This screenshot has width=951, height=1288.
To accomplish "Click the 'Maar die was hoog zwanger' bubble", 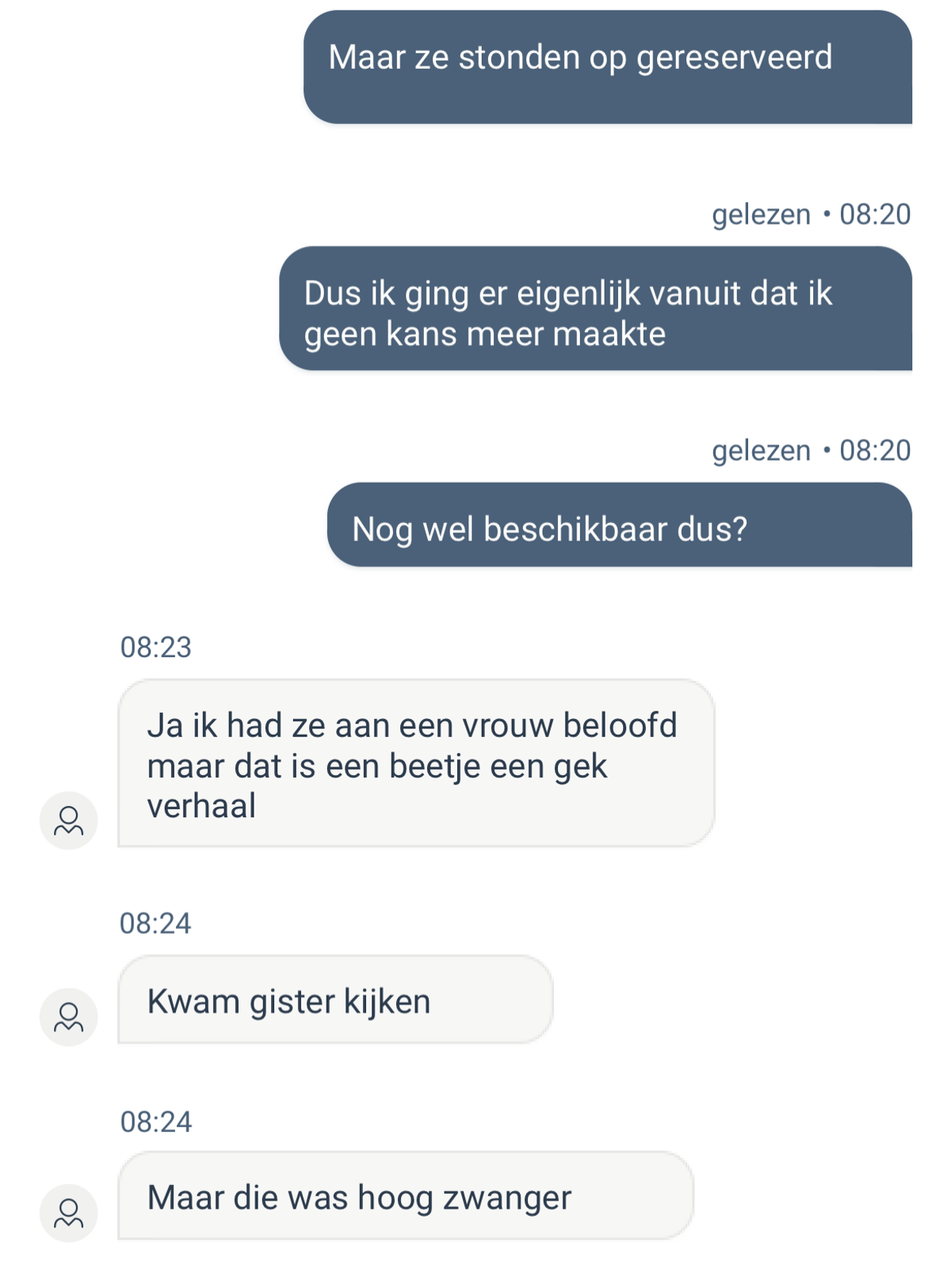I will 405,1195.
